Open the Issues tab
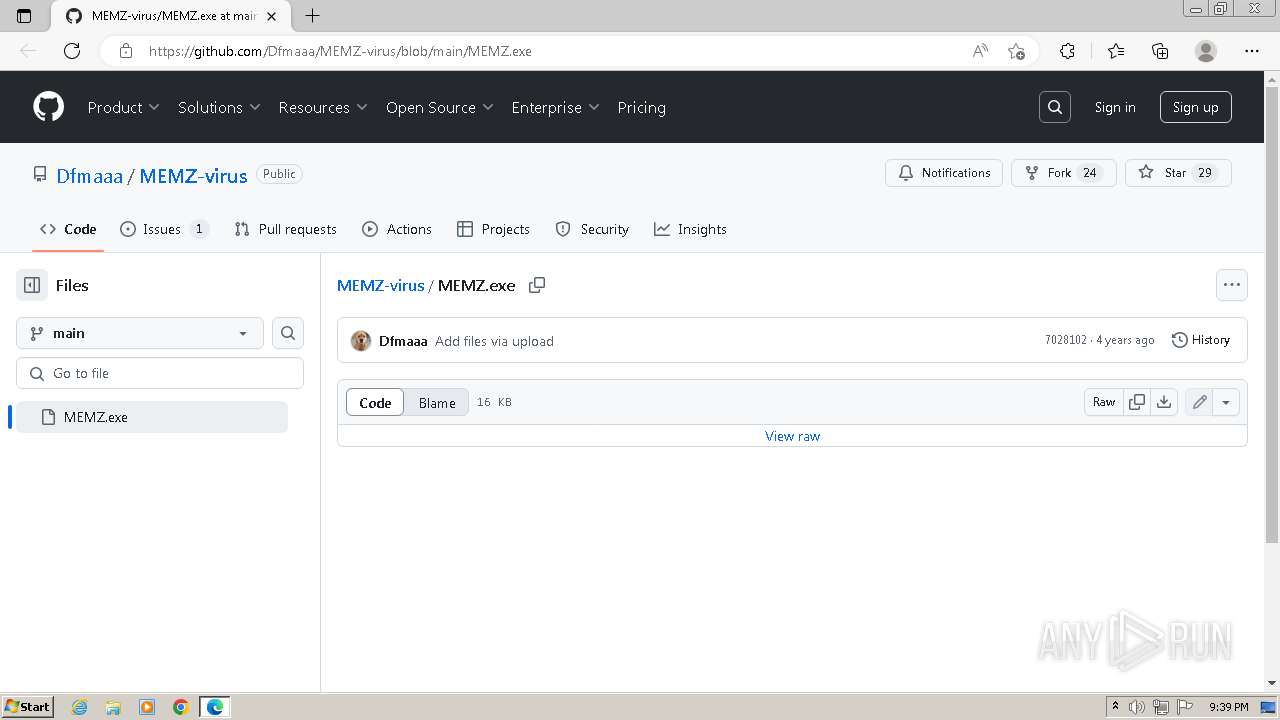1280x720 pixels. [x=164, y=229]
